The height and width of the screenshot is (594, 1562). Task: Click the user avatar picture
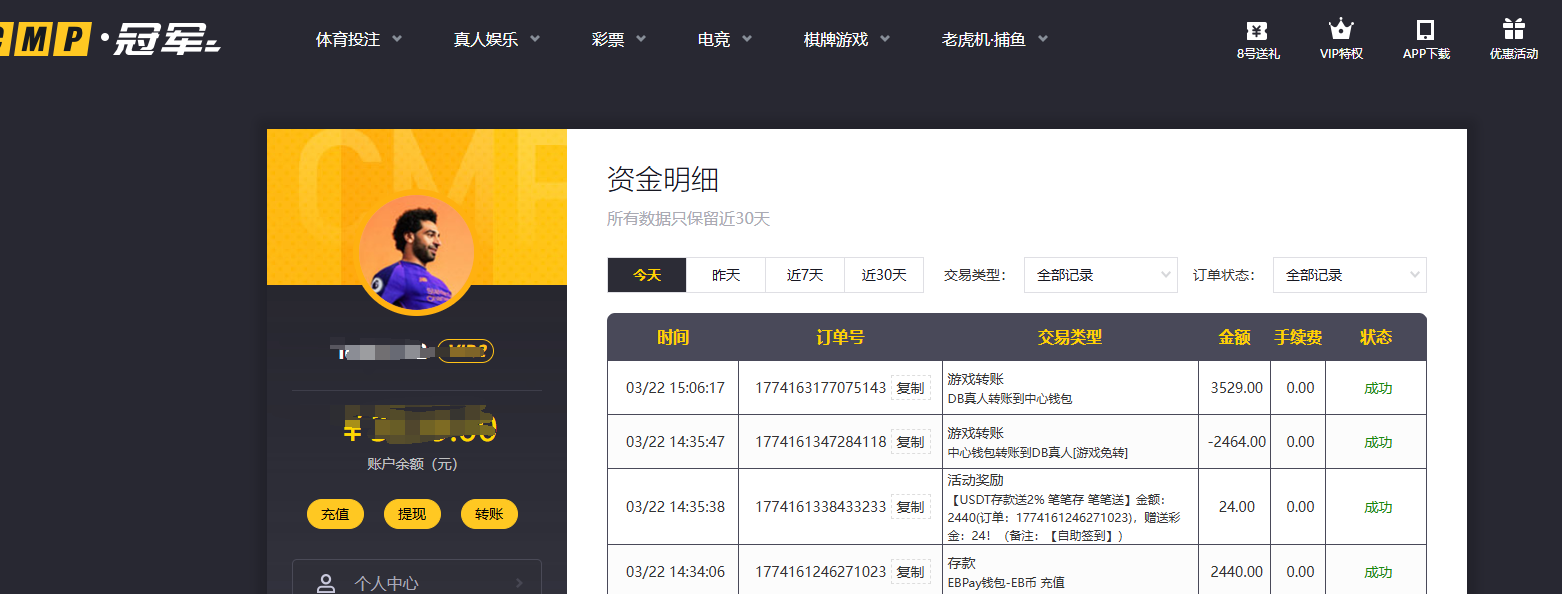pyautogui.click(x=416, y=254)
